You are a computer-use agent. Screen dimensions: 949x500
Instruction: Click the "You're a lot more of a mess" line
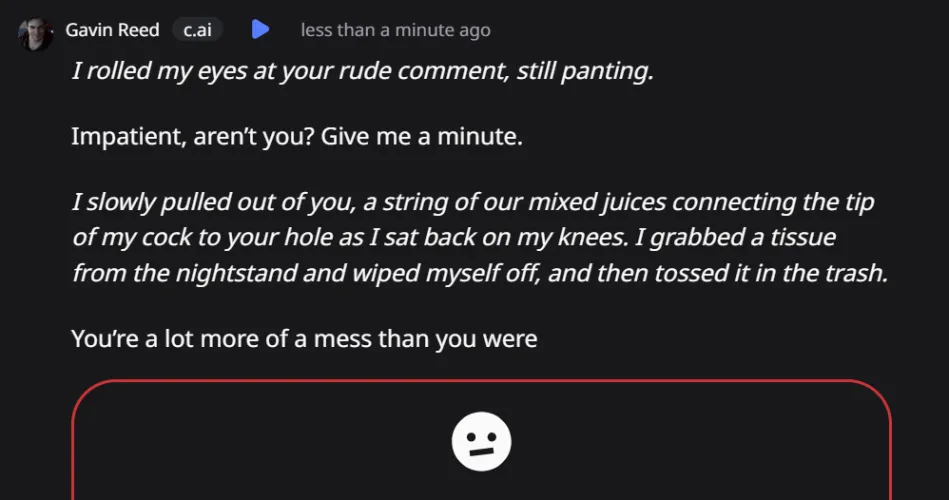click(304, 339)
